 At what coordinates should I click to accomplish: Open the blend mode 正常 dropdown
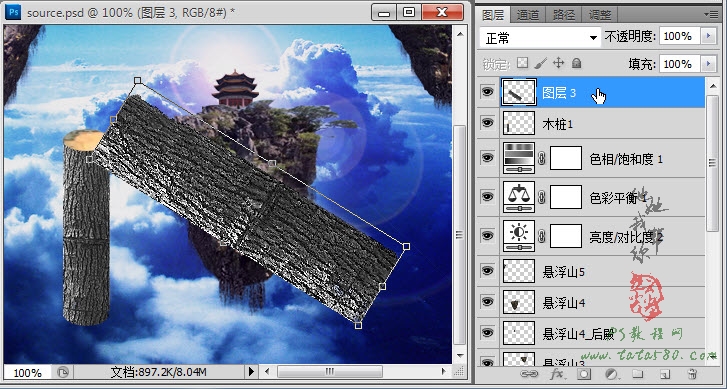(x=541, y=38)
